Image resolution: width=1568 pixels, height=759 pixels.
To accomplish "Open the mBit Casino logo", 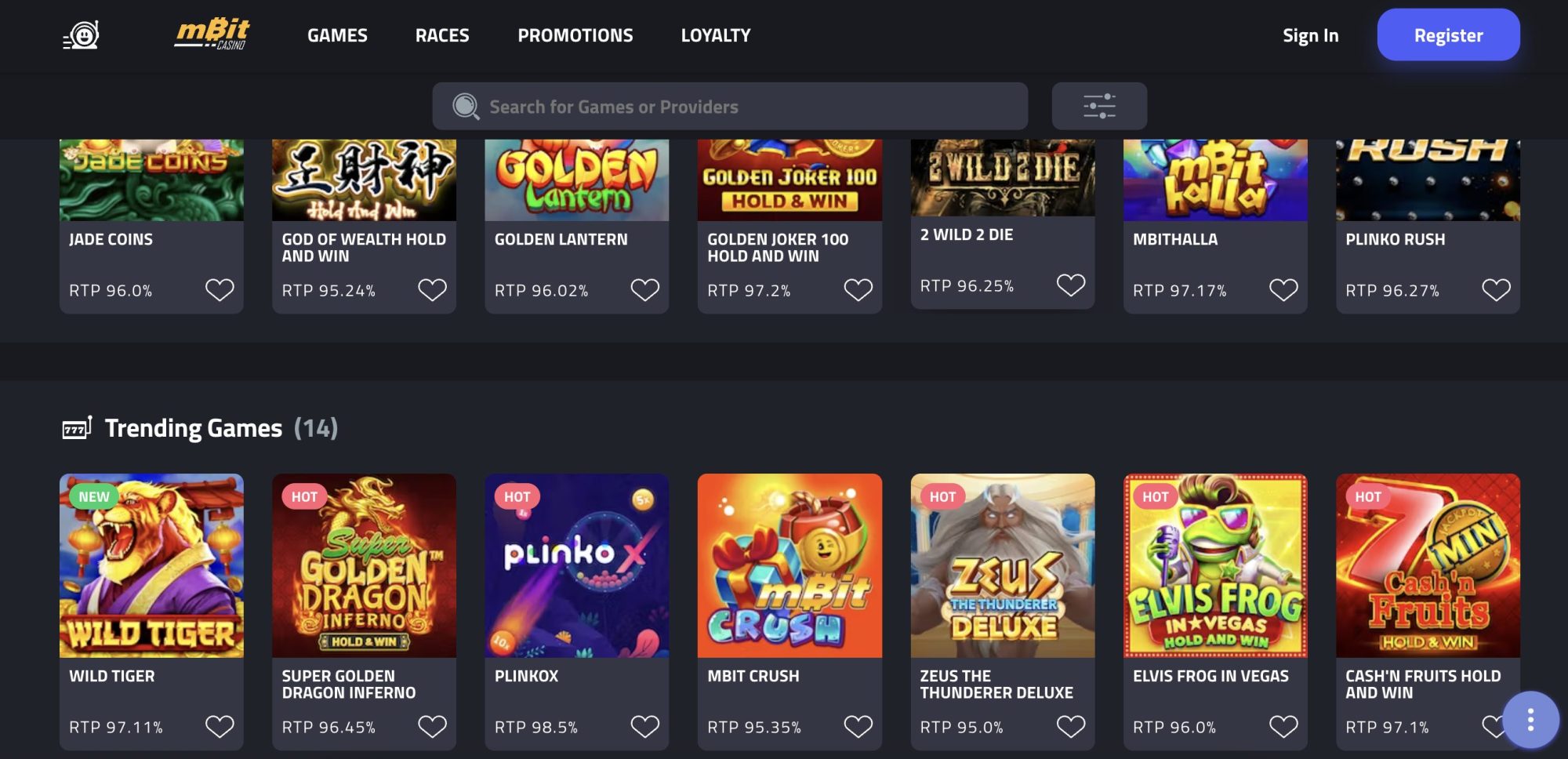I will (x=209, y=34).
